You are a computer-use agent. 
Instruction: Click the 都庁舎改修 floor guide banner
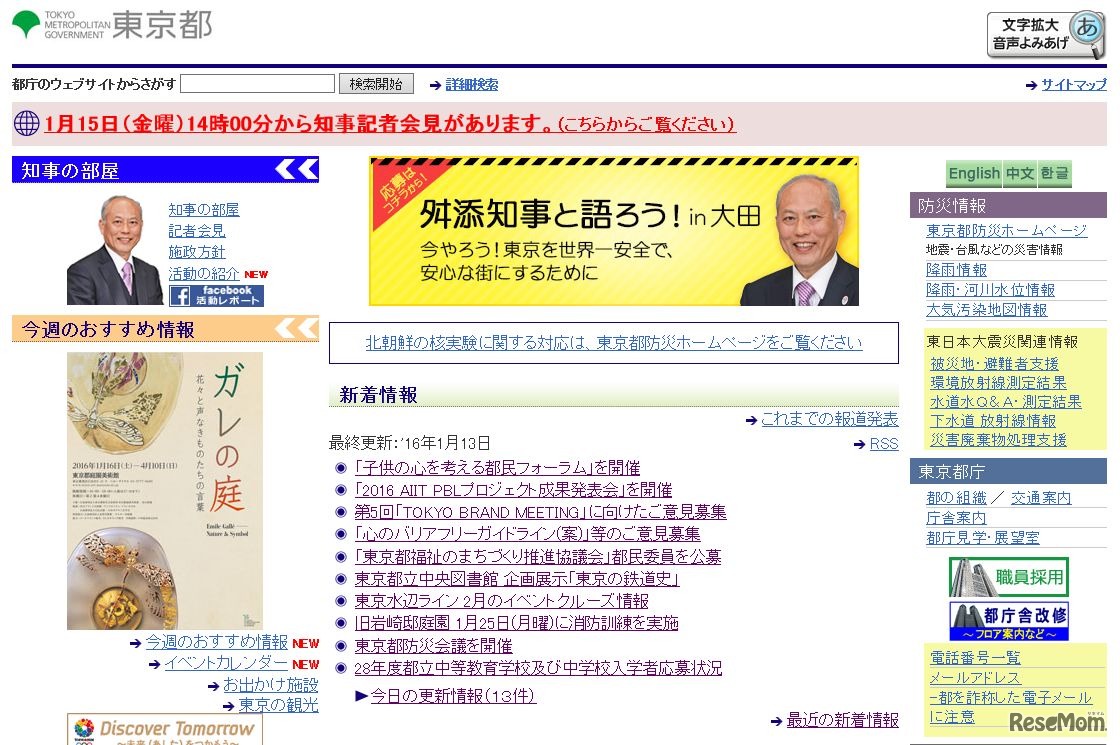click(x=1009, y=621)
